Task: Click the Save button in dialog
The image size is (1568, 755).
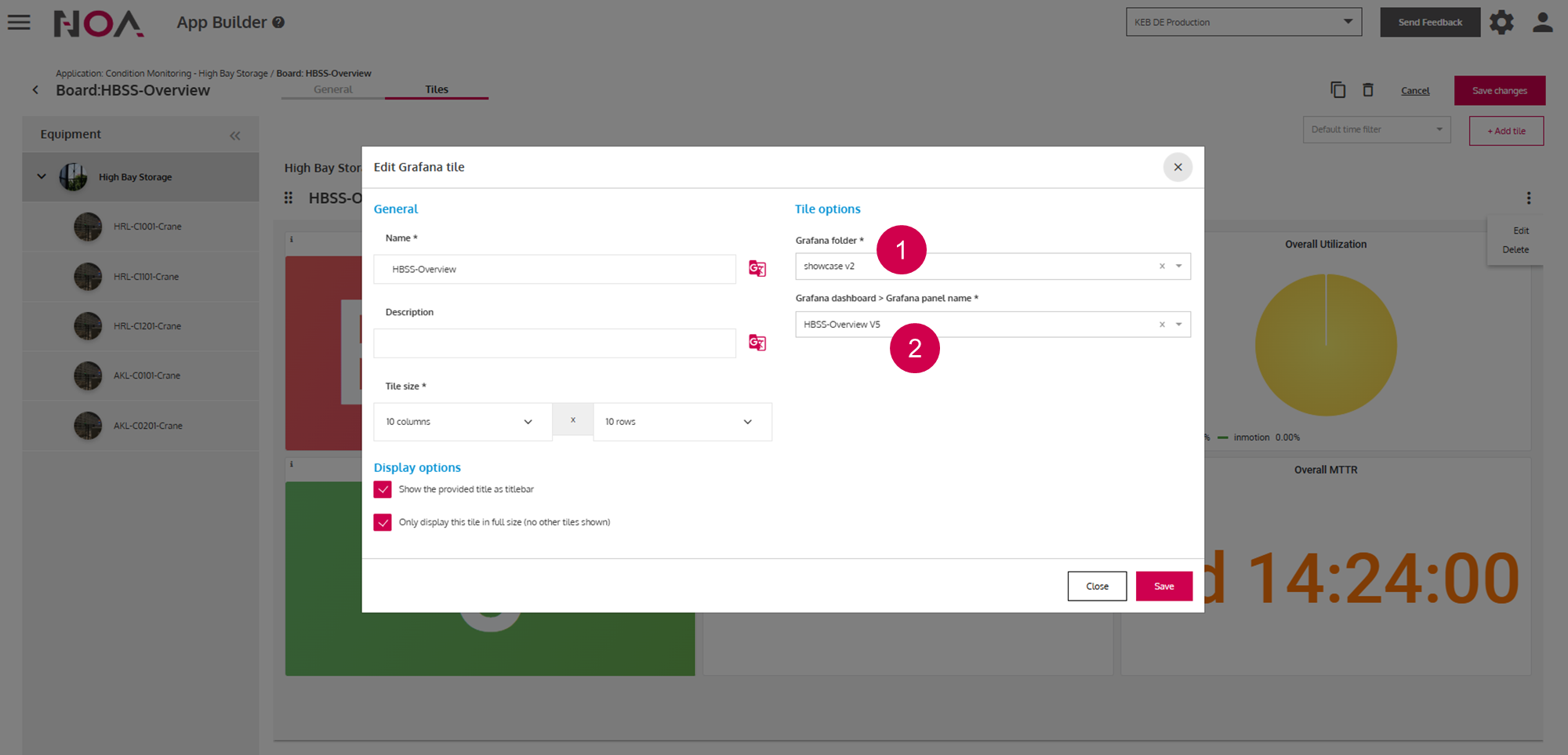Action: (1163, 586)
